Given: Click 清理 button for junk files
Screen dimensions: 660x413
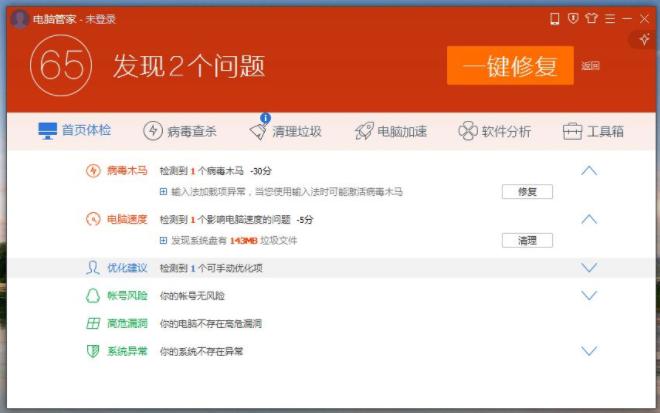Looking at the screenshot, I should [x=527, y=240].
